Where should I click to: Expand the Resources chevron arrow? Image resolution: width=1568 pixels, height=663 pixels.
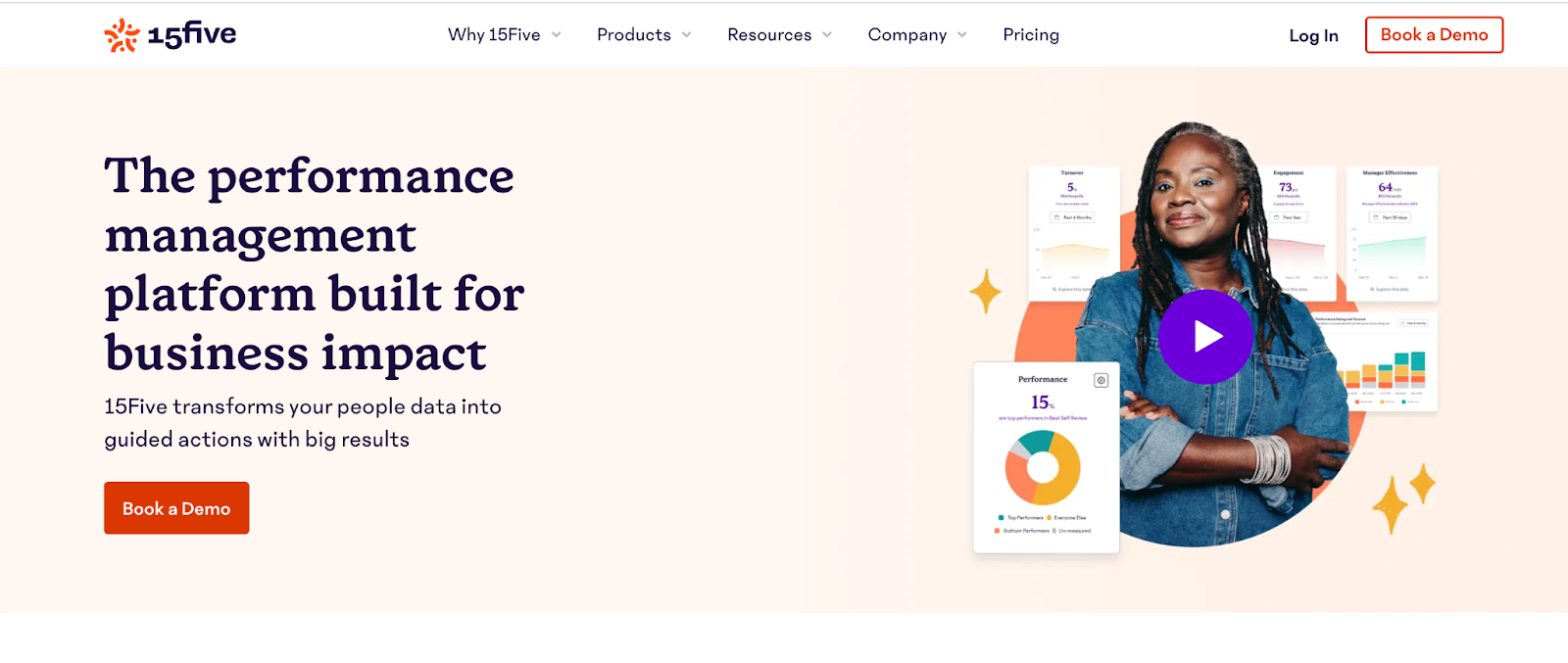827,35
